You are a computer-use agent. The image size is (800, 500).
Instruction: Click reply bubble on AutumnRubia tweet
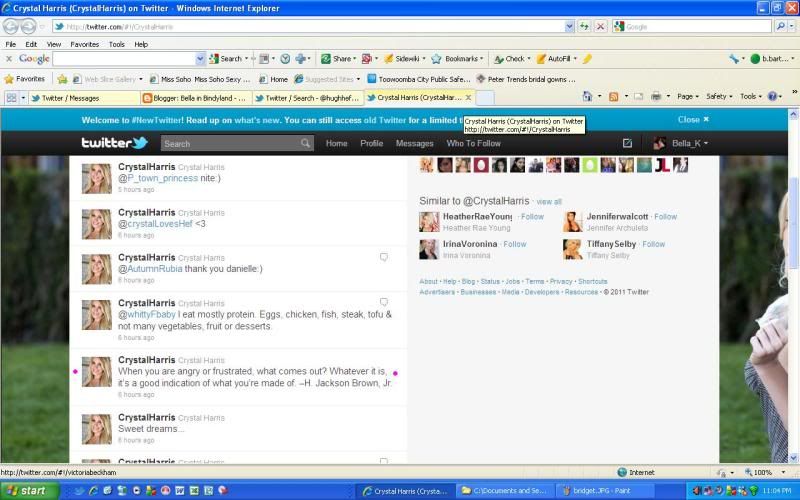coord(384,257)
